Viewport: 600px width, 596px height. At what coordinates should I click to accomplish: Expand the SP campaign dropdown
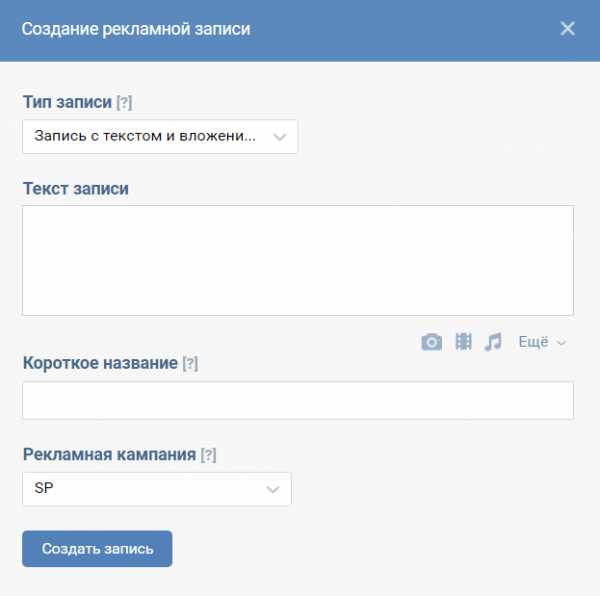157,489
